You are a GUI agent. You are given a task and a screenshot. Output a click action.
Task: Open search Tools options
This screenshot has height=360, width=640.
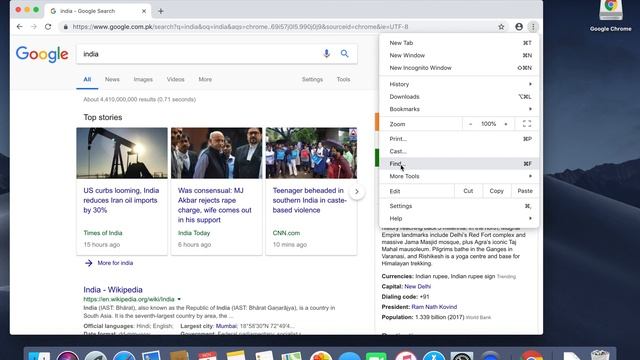(x=343, y=80)
